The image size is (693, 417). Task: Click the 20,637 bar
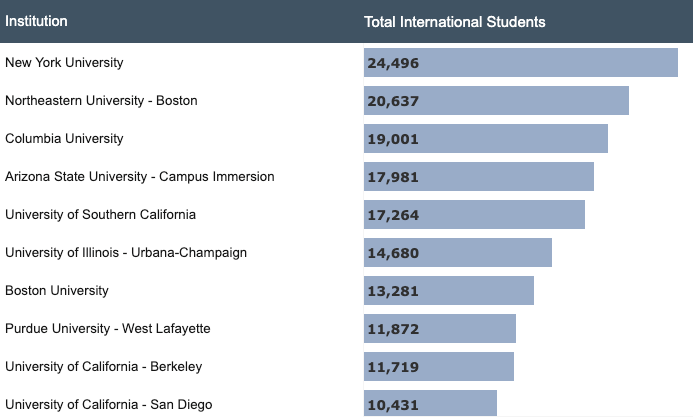496,101
